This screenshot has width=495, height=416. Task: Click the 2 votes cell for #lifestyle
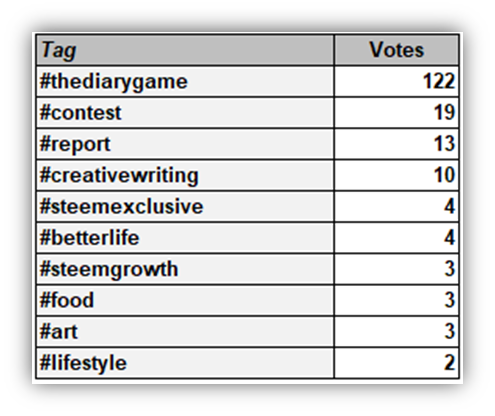tap(397, 363)
